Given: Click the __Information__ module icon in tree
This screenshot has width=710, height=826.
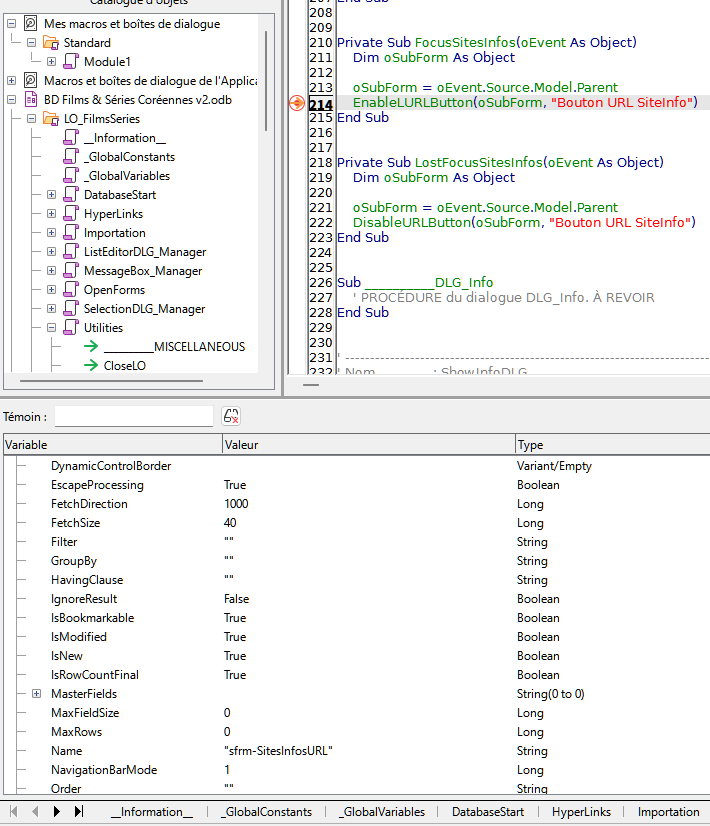Looking at the screenshot, I should (71, 137).
